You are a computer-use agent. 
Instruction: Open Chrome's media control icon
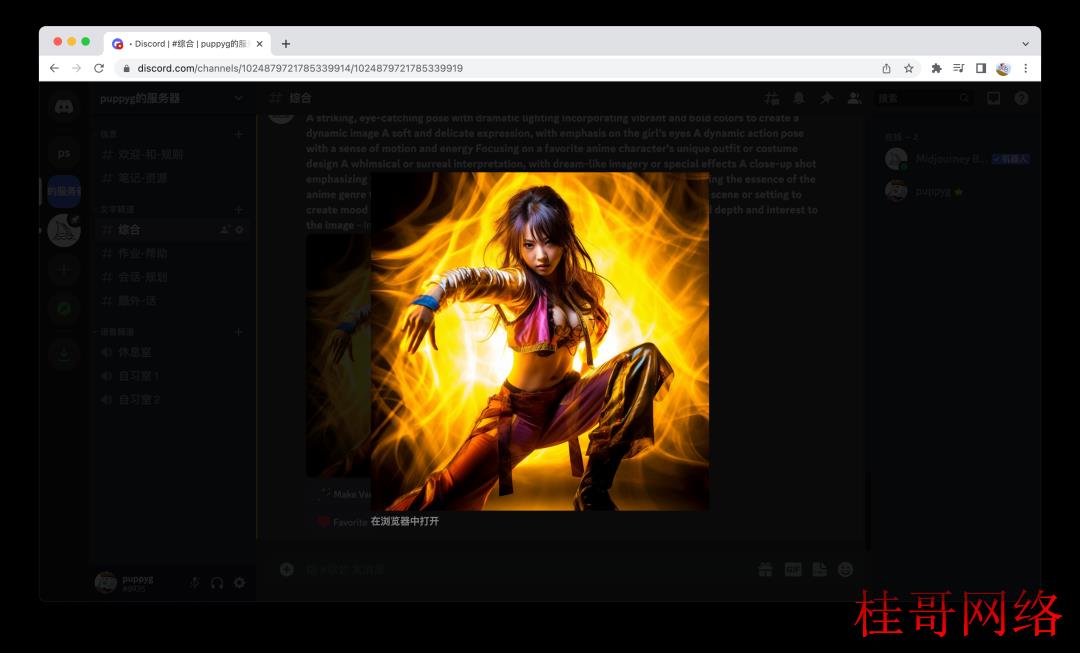pyautogui.click(x=958, y=68)
